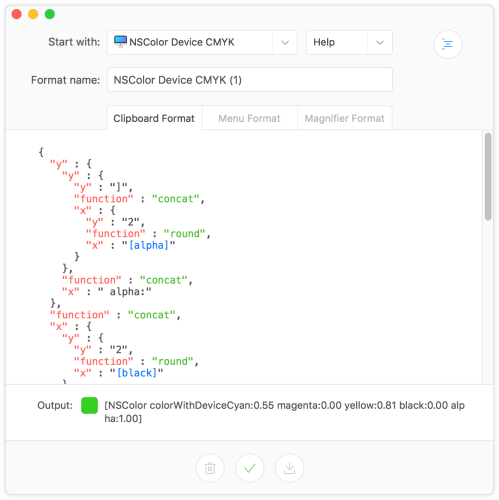Click the "]" string value in code
The image size is (499, 500).
click(x=119, y=187)
